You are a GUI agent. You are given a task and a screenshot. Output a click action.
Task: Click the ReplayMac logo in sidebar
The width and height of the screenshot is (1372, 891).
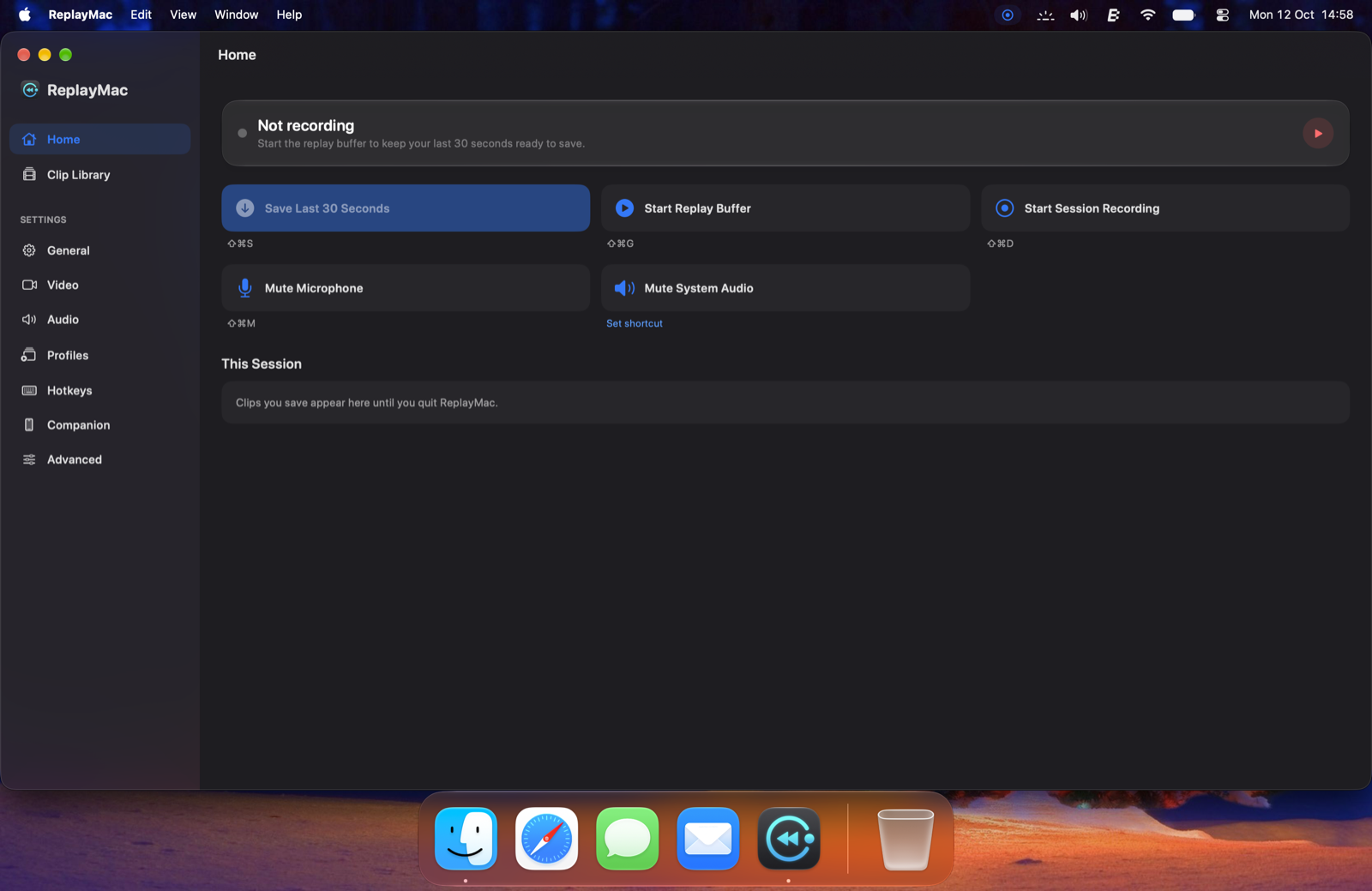tap(30, 90)
